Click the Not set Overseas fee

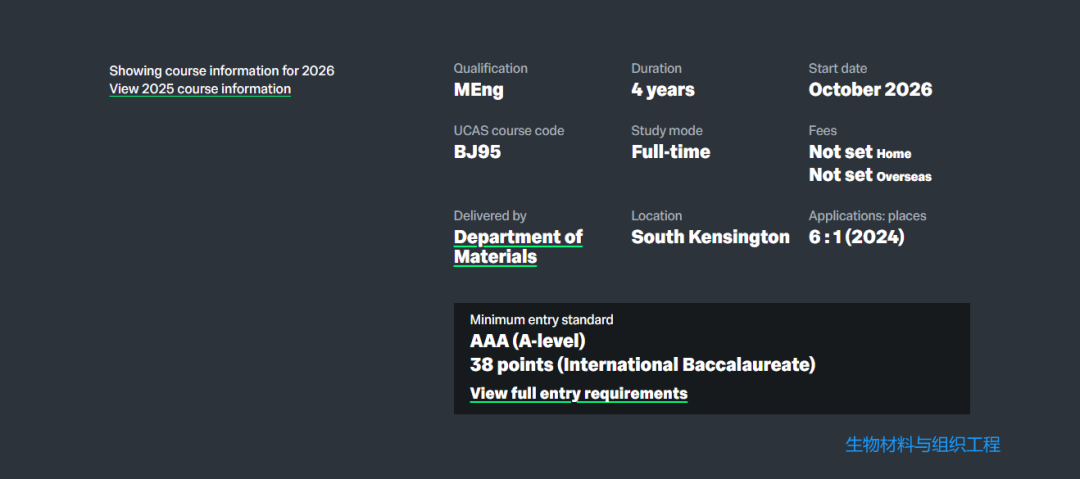pos(869,175)
